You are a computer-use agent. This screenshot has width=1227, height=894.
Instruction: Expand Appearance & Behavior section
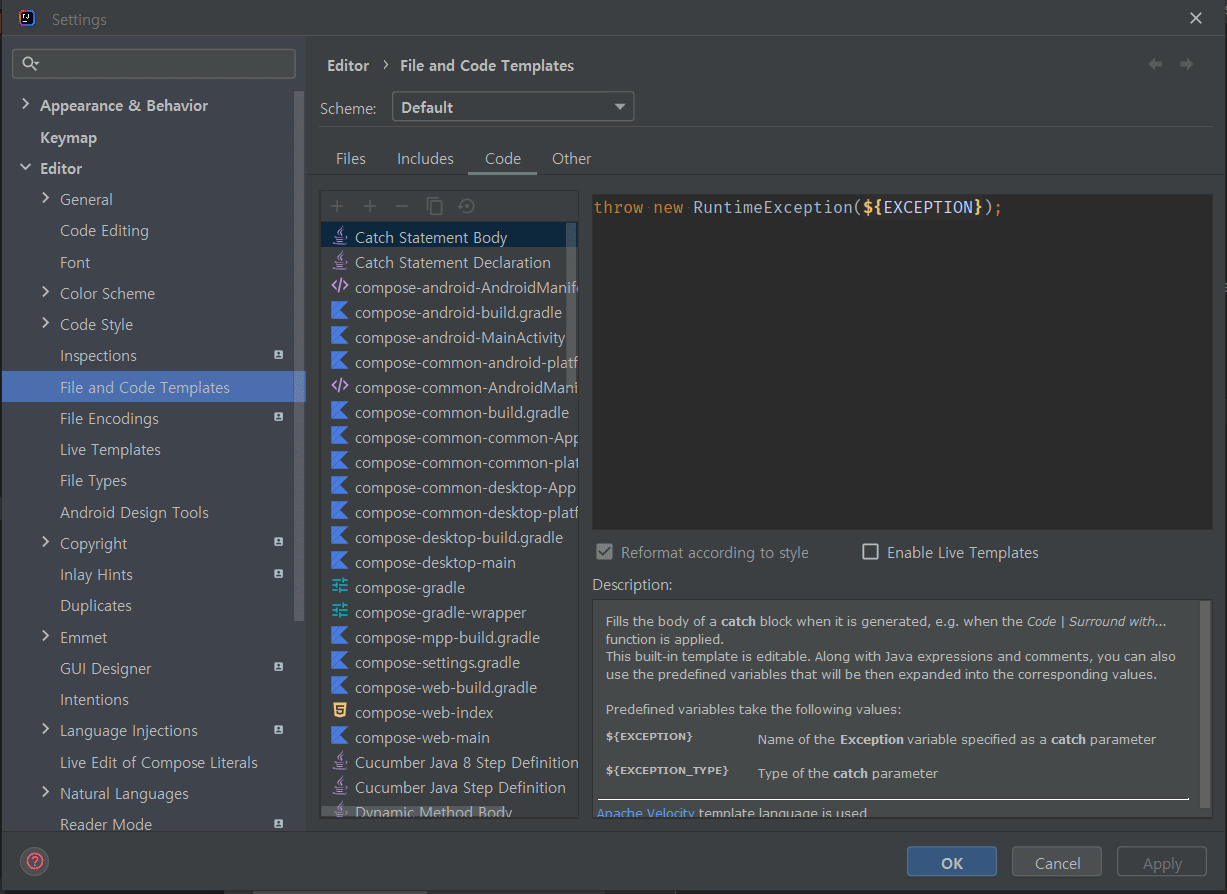pyautogui.click(x=26, y=105)
